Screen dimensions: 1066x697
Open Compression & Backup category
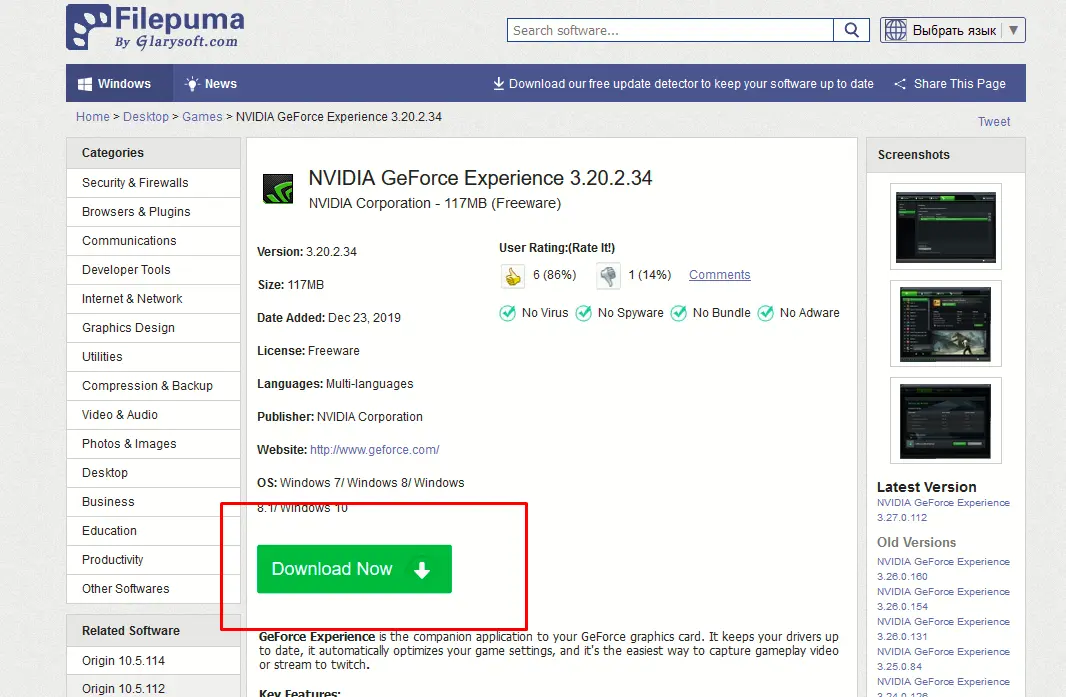click(x=154, y=386)
